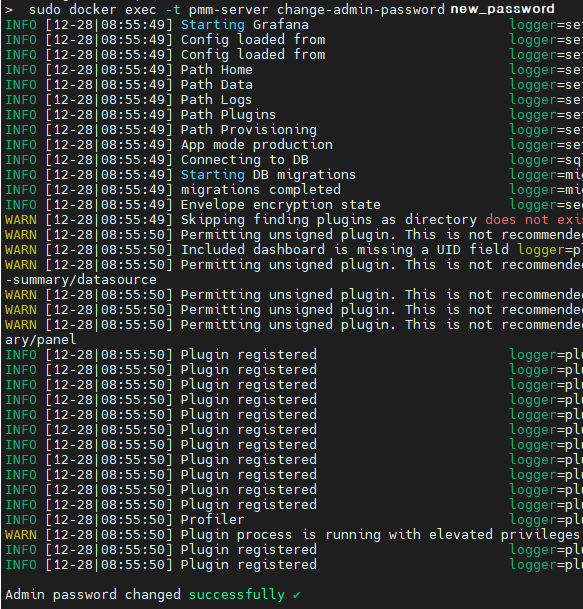This screenshot has width=583, height=609.
Task: Click Envelope encryption state message
Action: point(281,205)
